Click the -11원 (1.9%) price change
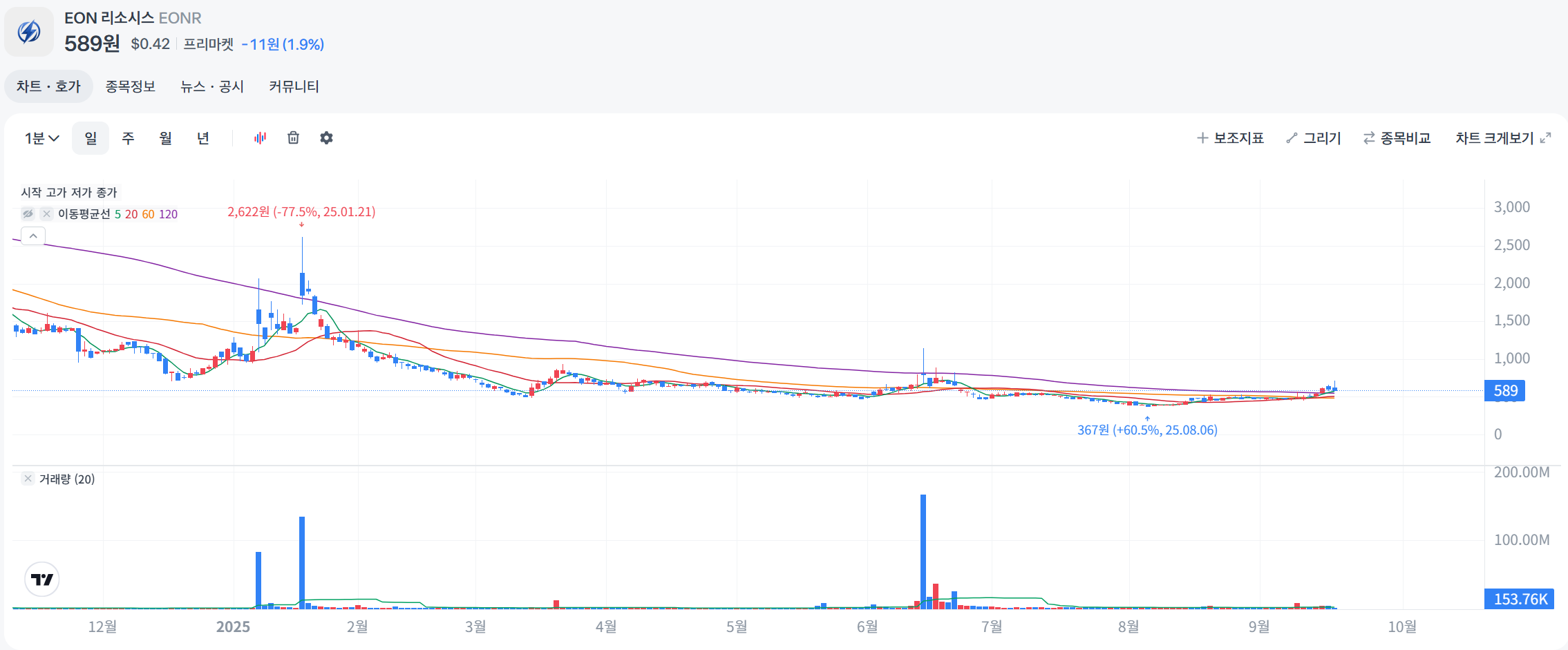 tap(283, 44)
